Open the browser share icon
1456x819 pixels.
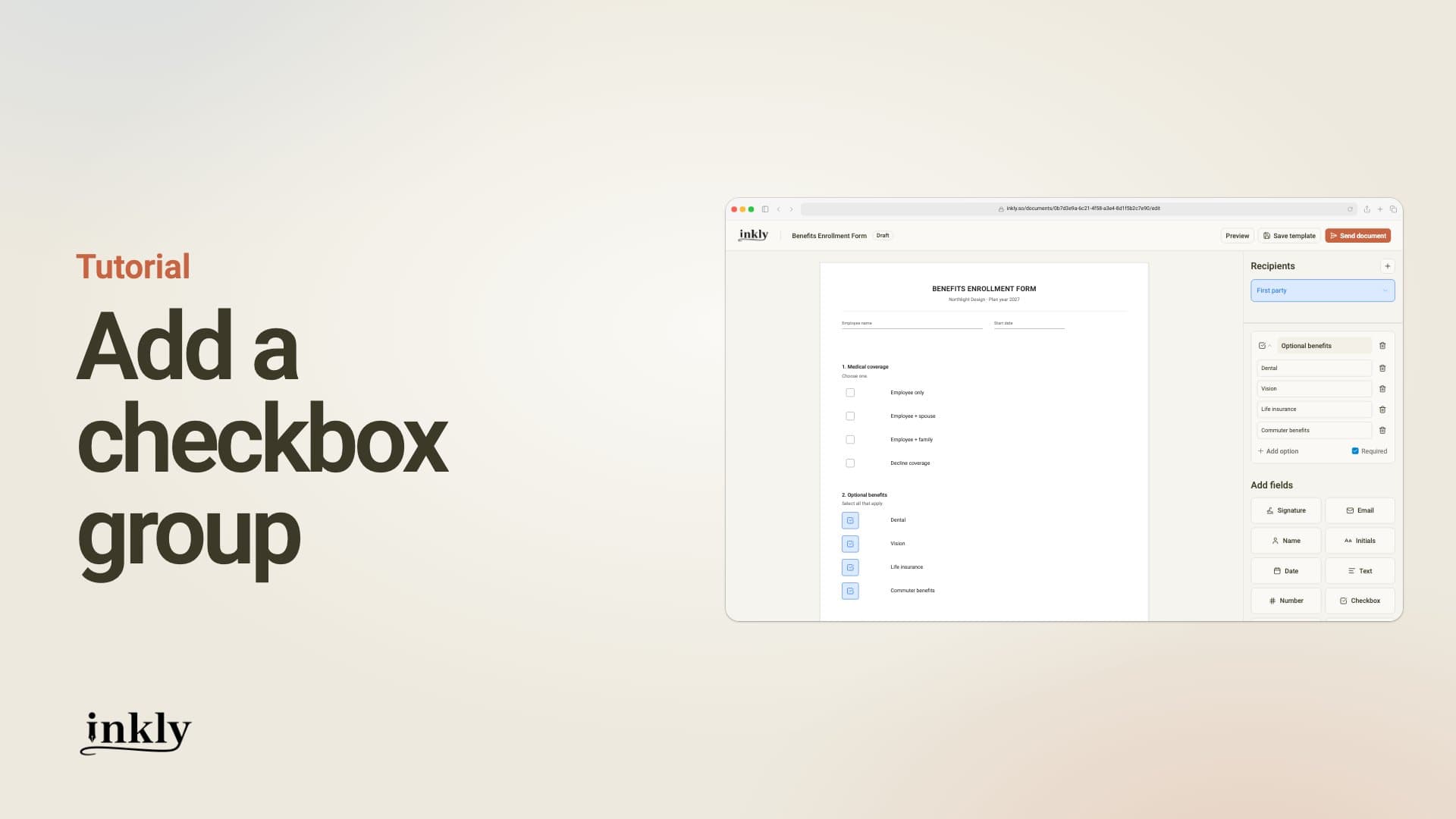click(x=1367, y=209)
